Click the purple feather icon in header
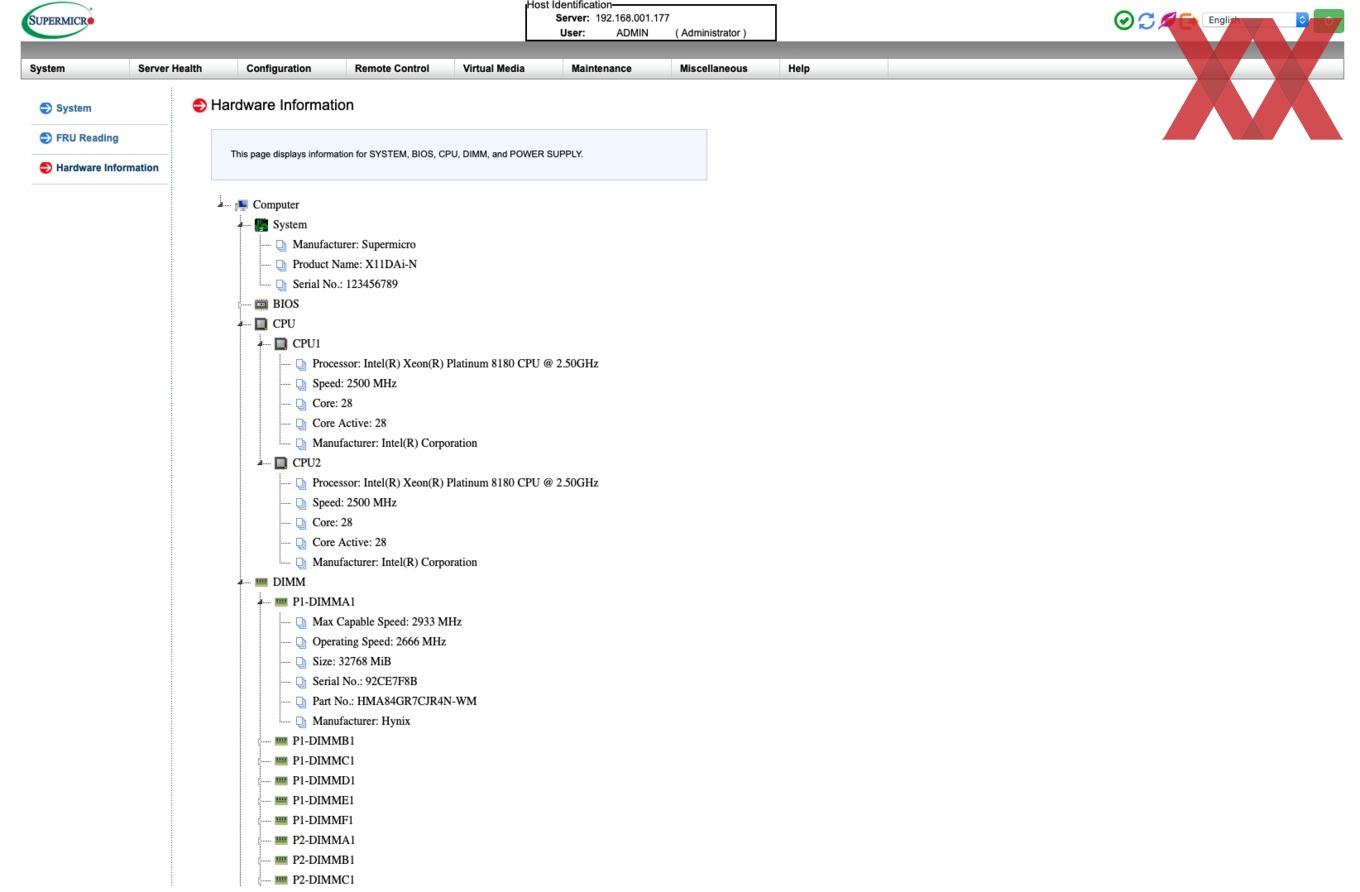The image size is (1360, 892). click(1167, 20)
